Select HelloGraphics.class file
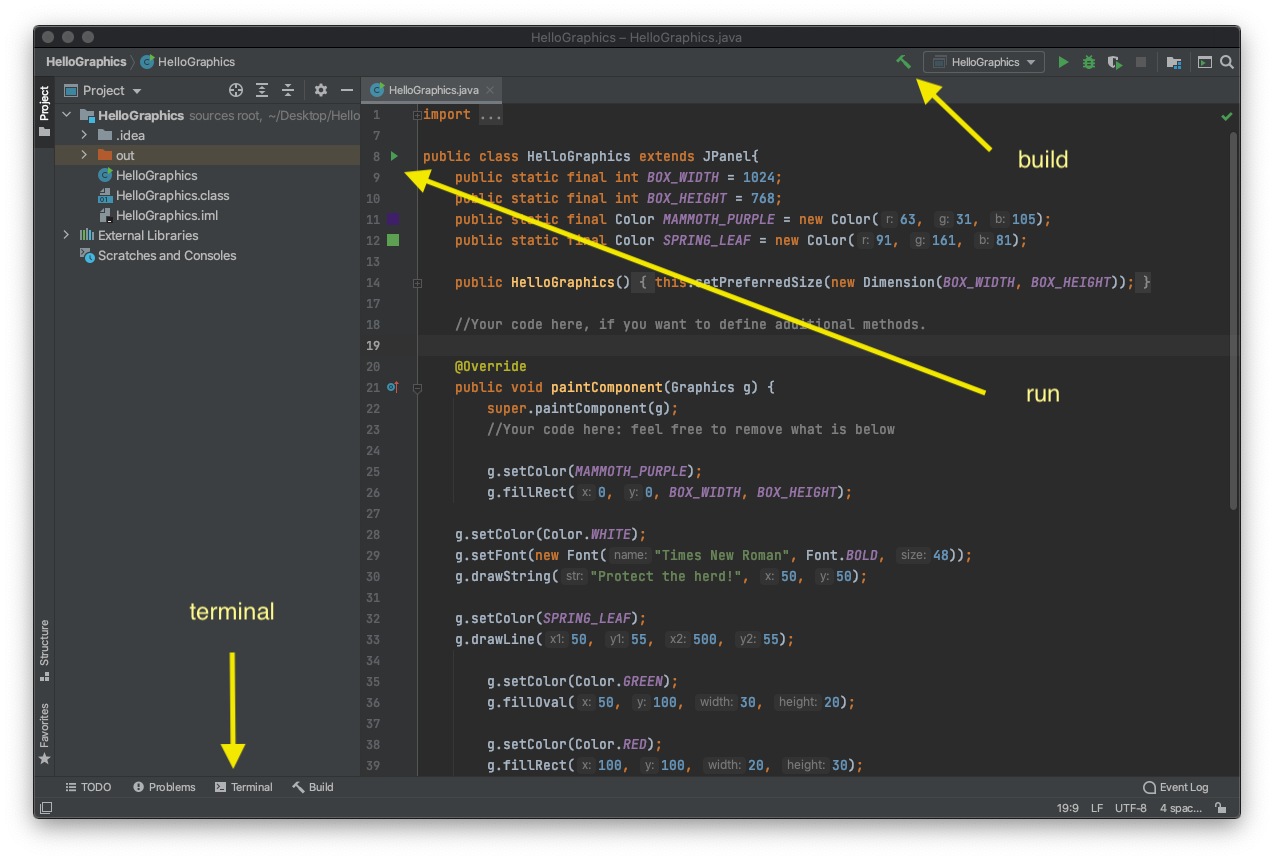Screen dimensions: 1274x860 click(164, 195)
